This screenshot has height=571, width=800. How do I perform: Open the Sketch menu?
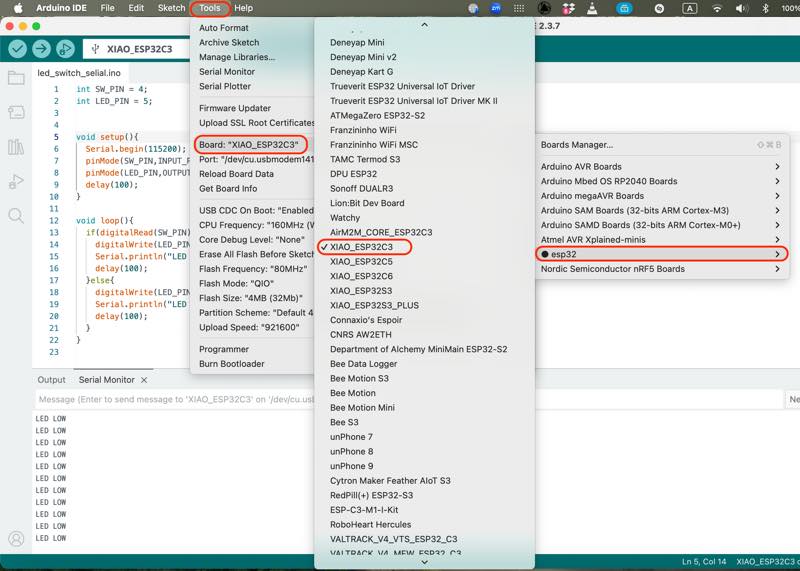[x=171, y=8]
